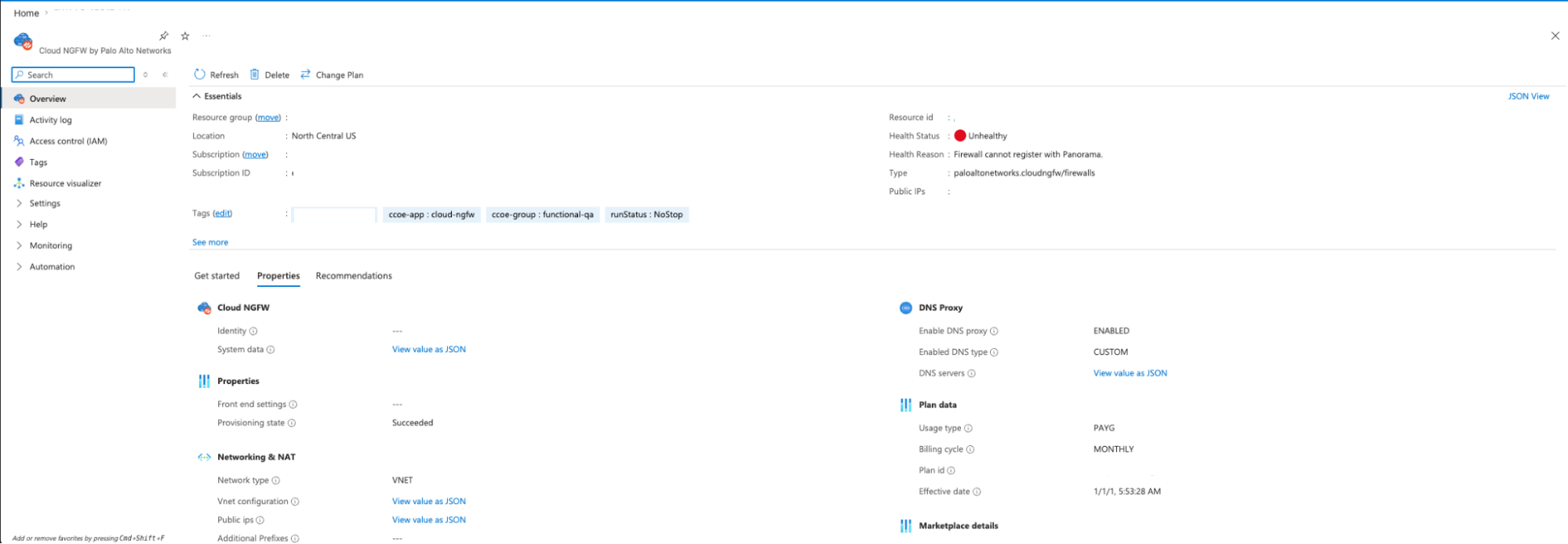Click the Resource visualizer icon
This screenshot has width=1568, height=544.
point(20,183)
